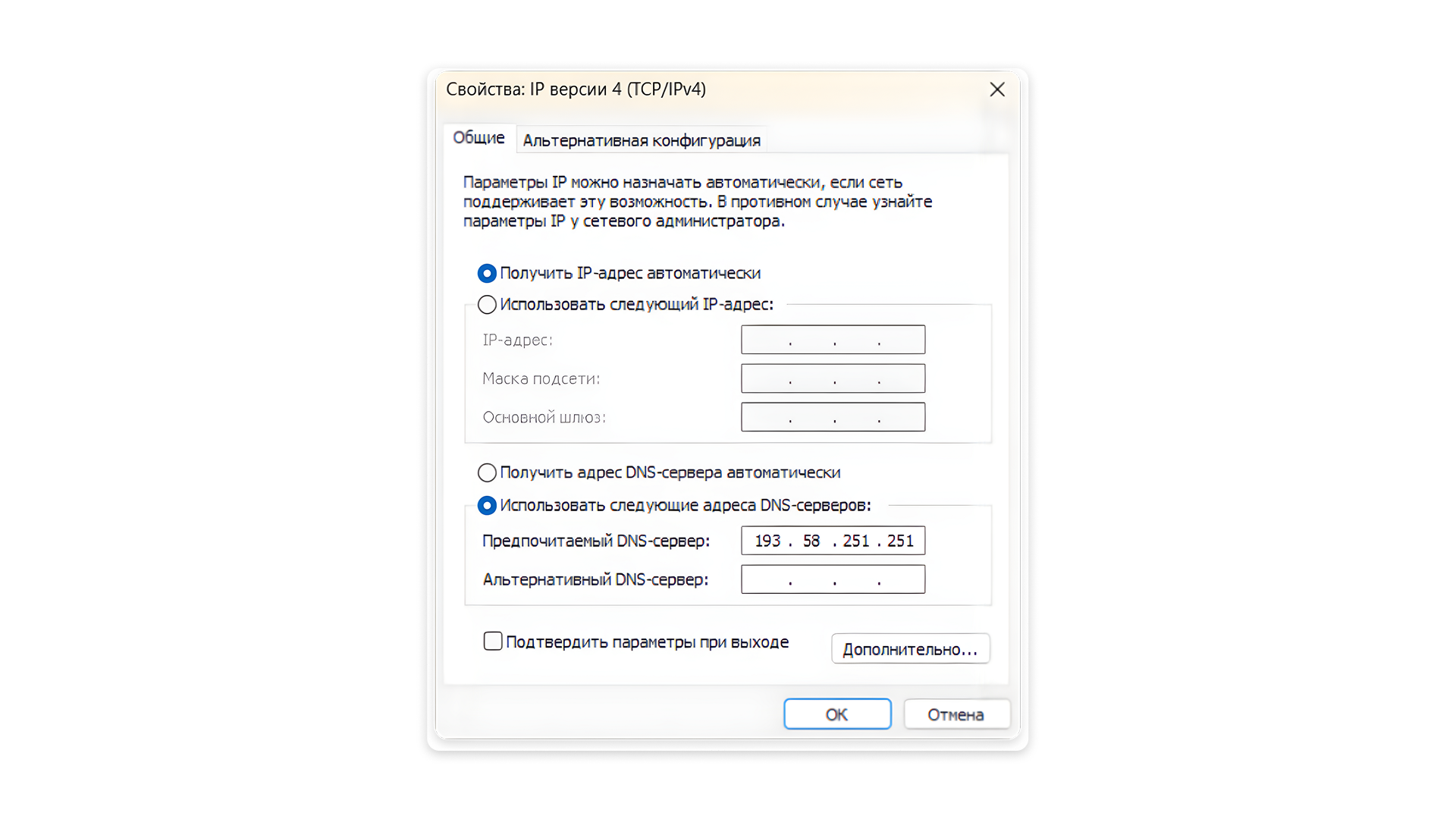1456x819 pixels.
Task: Click the Маска подсети input field
Action: pos(833,378)
